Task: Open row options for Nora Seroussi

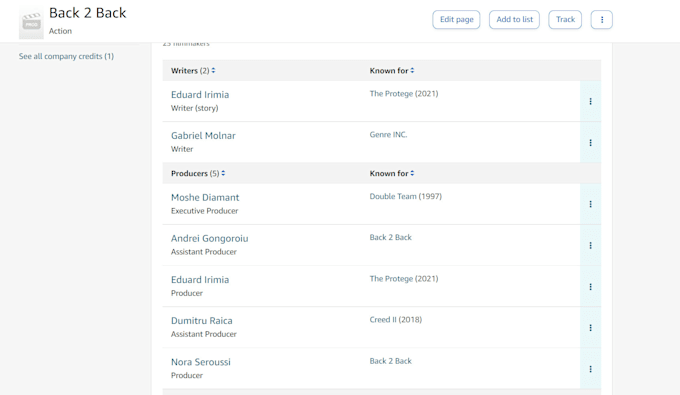Action: (x=590, y=369)
